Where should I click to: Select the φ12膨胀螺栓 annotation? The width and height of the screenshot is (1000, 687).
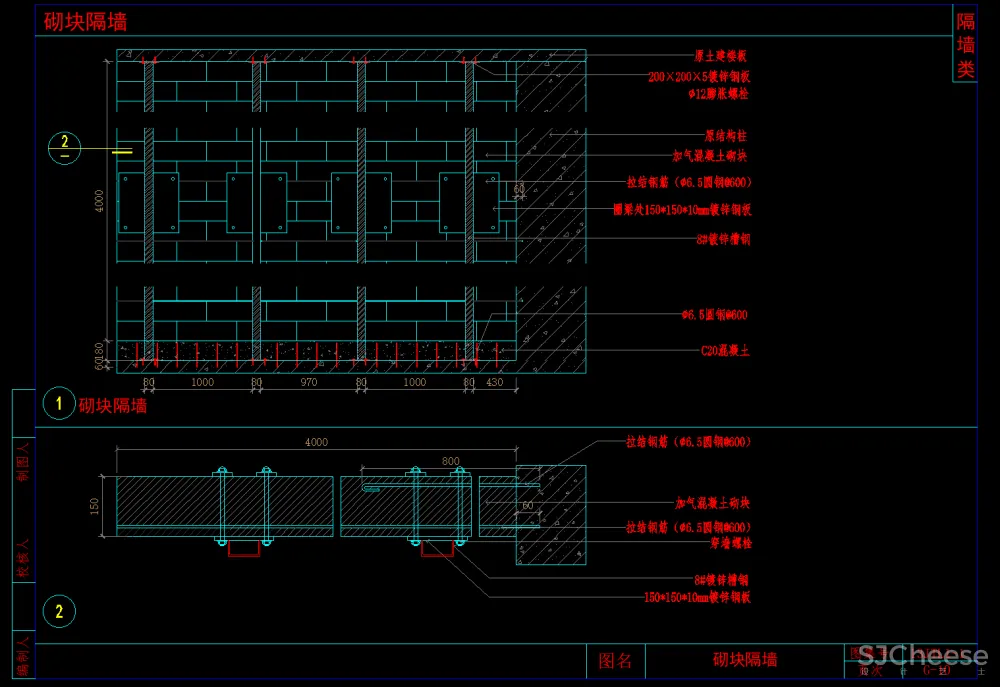click(x=718, y=93)
